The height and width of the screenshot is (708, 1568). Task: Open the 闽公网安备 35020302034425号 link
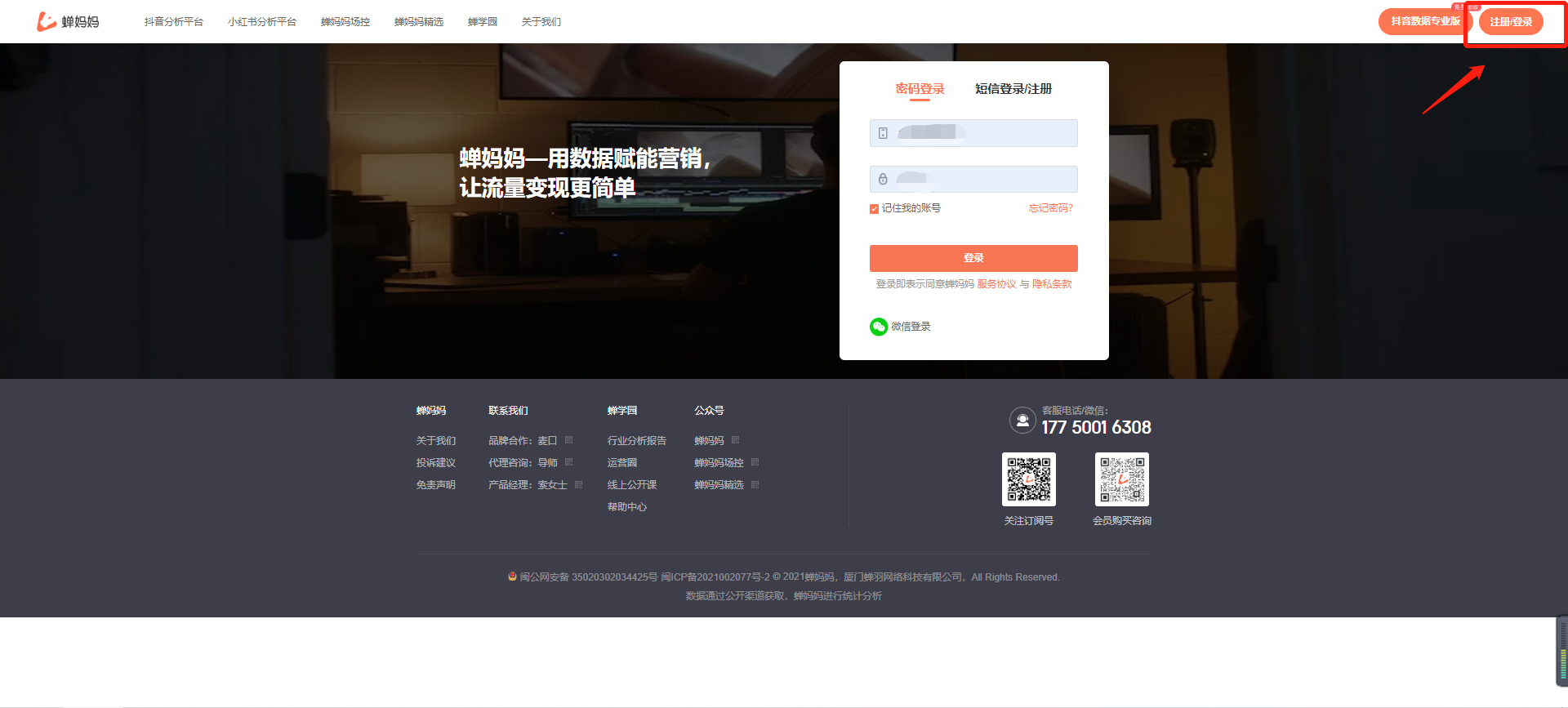[x=588, y=577]
